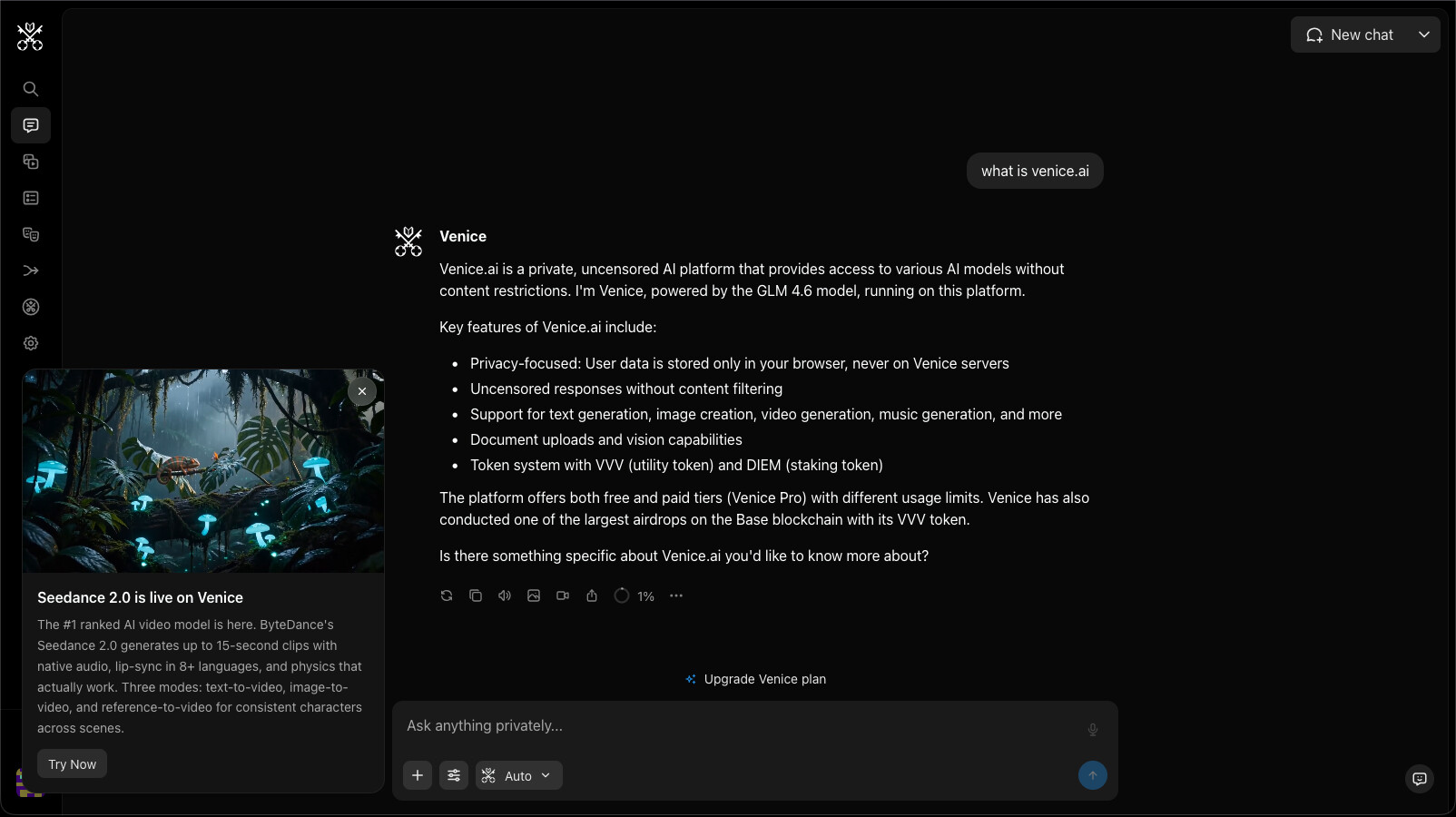The image size is (1456, 817).
Task: Click the Upgrade Venice plan link
Action: click(x=755, y=679)
